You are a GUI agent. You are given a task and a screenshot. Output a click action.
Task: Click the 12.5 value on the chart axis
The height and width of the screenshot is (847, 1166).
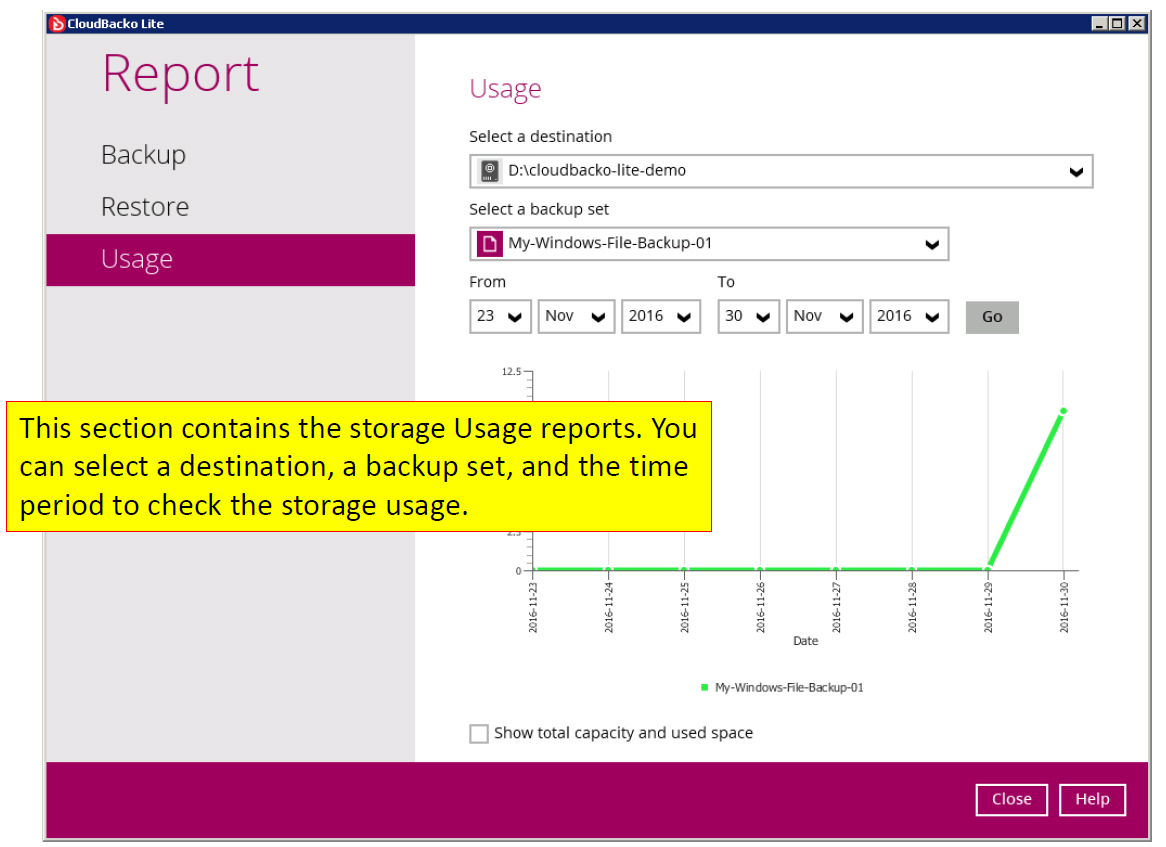pyautogui.click(x=512, y=372)
